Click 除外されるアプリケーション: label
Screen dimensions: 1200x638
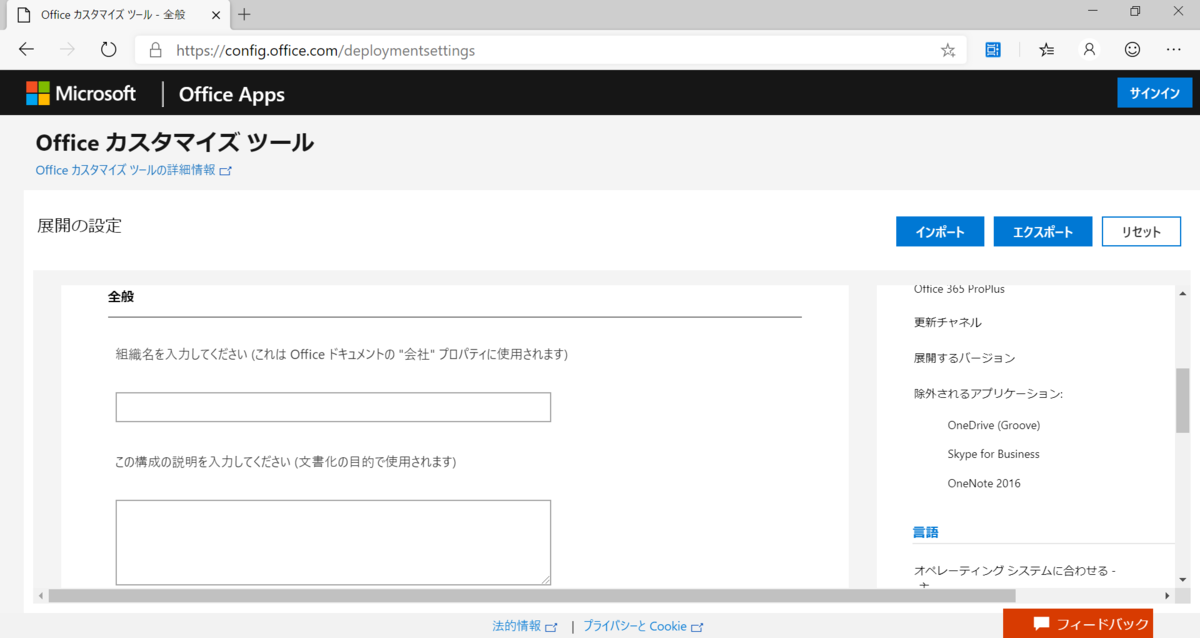(988, 394)
